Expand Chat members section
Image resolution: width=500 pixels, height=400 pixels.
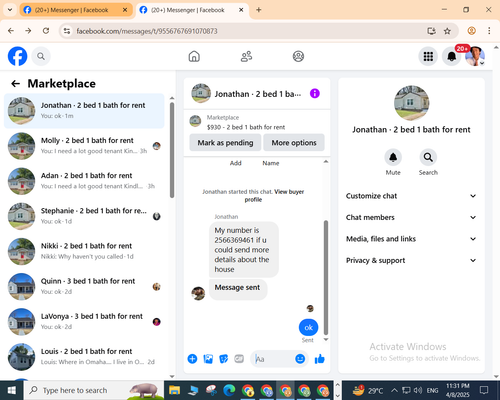(x=411, y=217)
